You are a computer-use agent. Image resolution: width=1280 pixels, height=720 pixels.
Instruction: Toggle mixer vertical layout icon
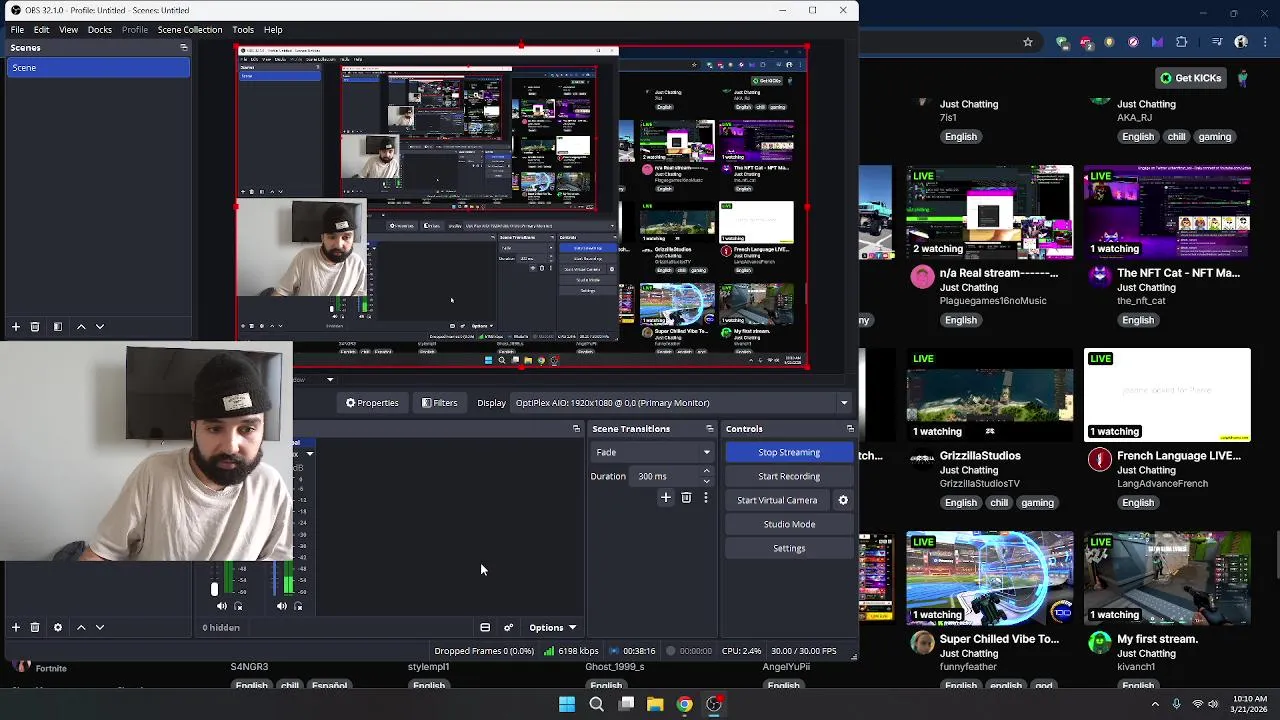485,628
